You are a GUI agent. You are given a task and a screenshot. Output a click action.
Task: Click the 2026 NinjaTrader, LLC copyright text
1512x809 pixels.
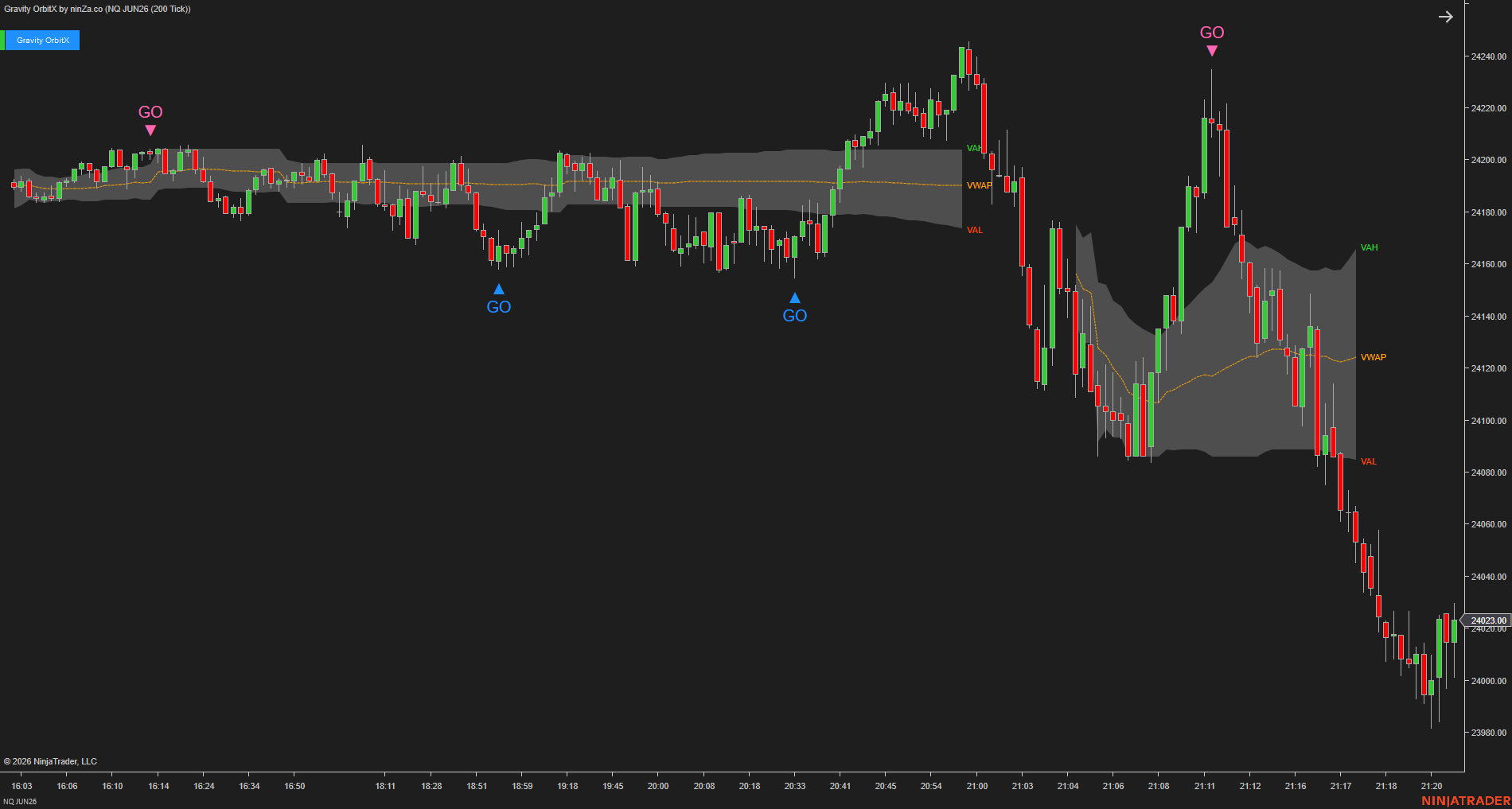(x=50, y=761)
